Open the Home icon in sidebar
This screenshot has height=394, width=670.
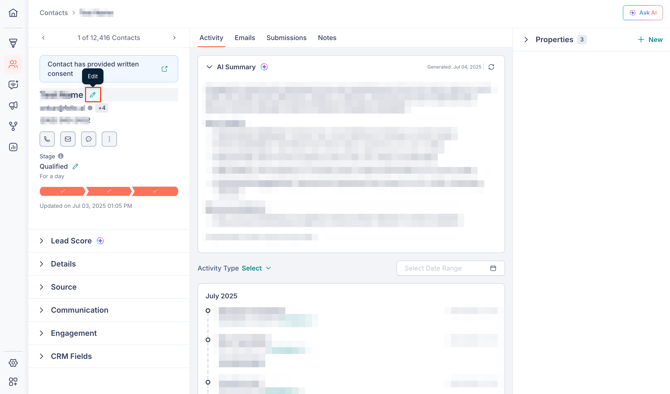(x=13, y=13)
